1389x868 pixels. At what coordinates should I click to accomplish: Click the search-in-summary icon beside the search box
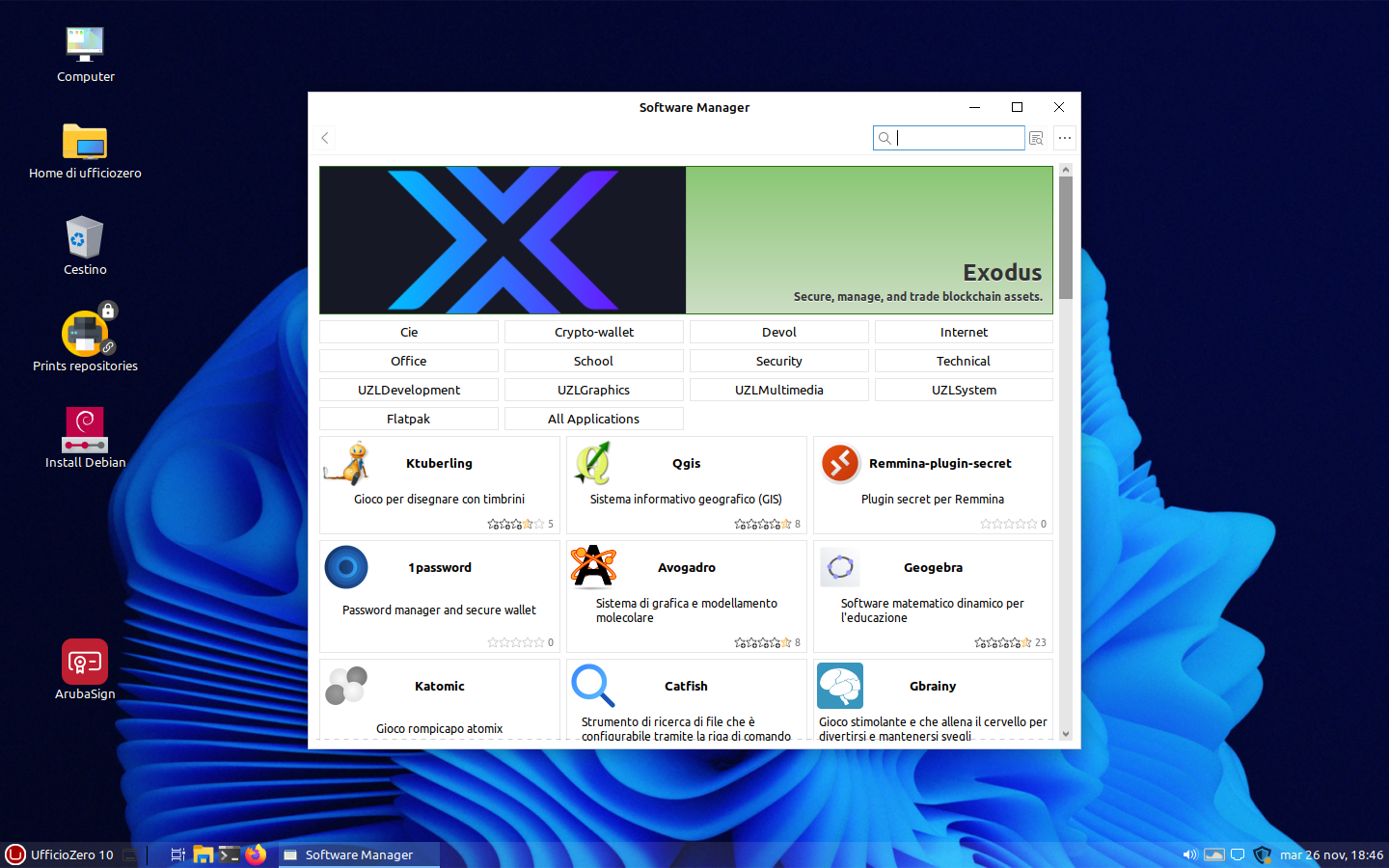coord(1037,138)
